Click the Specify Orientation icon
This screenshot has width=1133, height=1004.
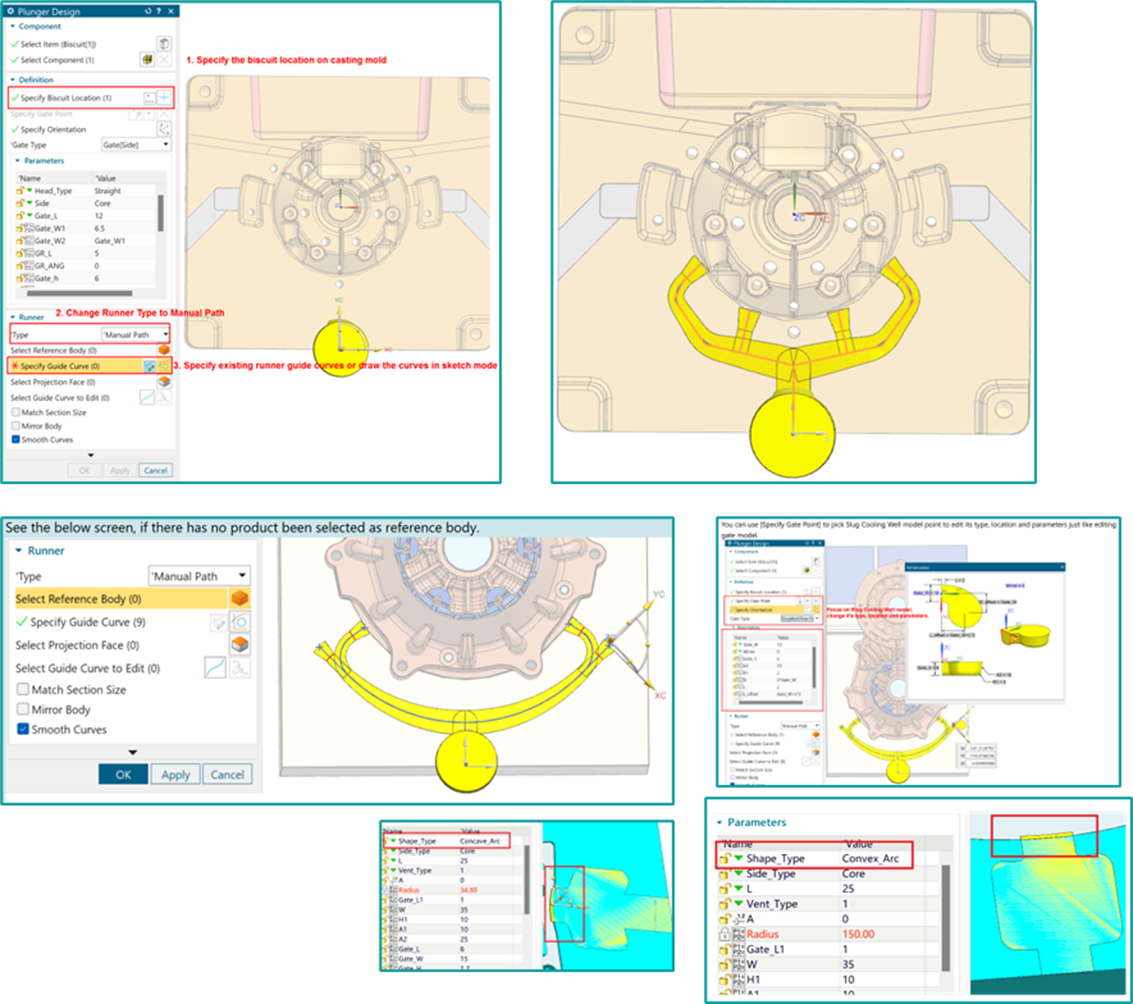click(164, 129)
